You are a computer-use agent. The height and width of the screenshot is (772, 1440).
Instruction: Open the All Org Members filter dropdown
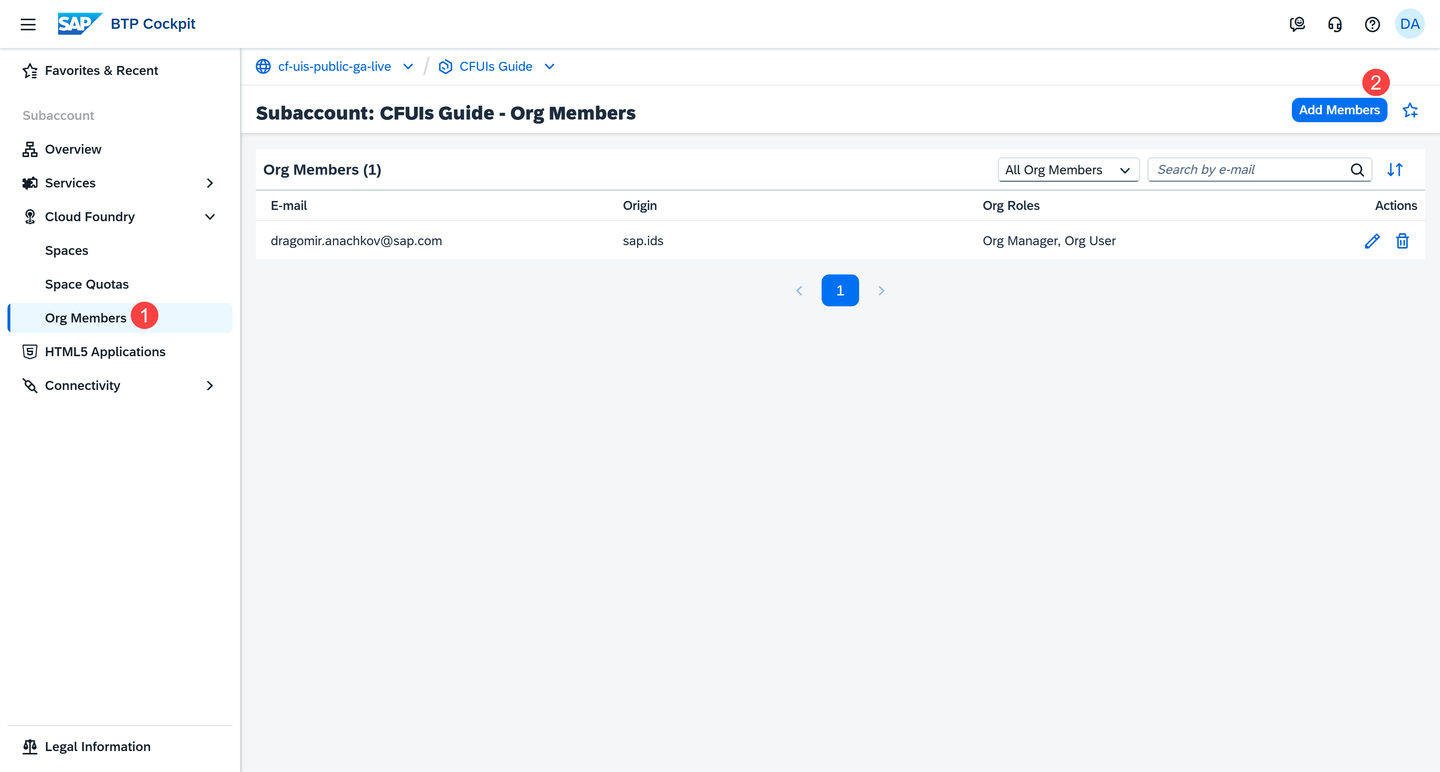point(1068,170)
